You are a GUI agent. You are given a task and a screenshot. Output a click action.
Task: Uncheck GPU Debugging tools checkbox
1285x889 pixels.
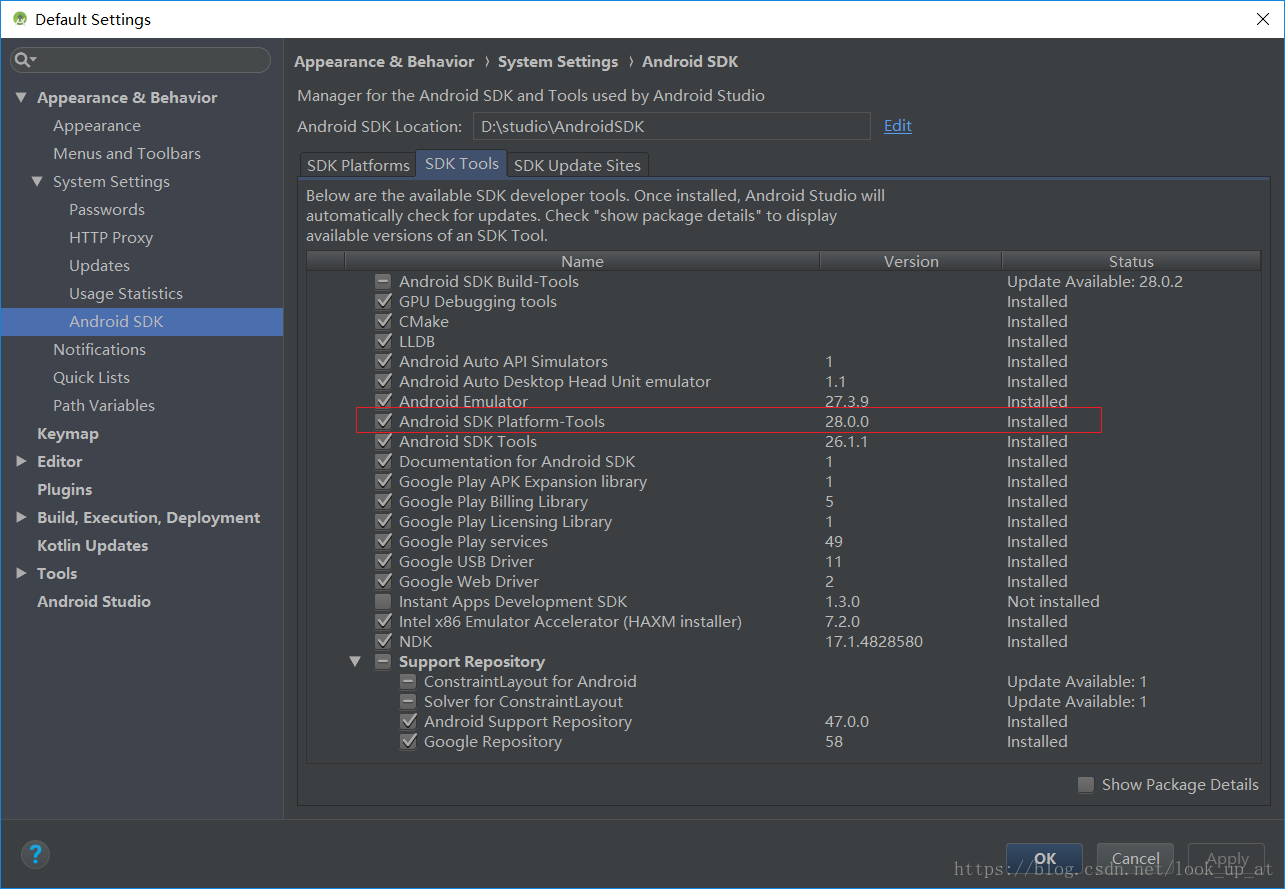[x=383, y=302]
